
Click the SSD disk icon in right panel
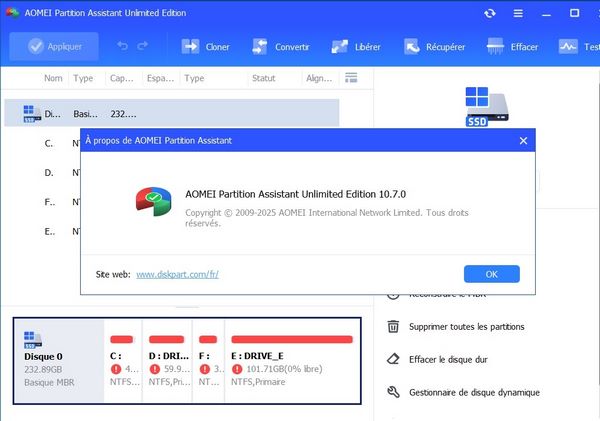(x=486, y=106)
